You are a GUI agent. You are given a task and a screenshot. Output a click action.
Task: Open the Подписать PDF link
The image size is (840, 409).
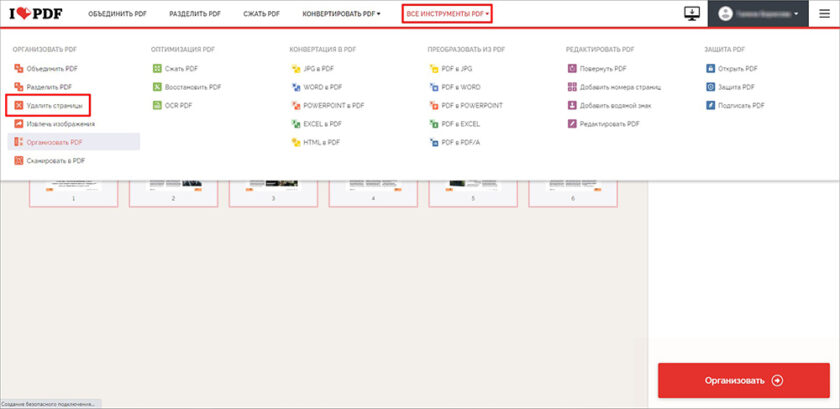741,106
